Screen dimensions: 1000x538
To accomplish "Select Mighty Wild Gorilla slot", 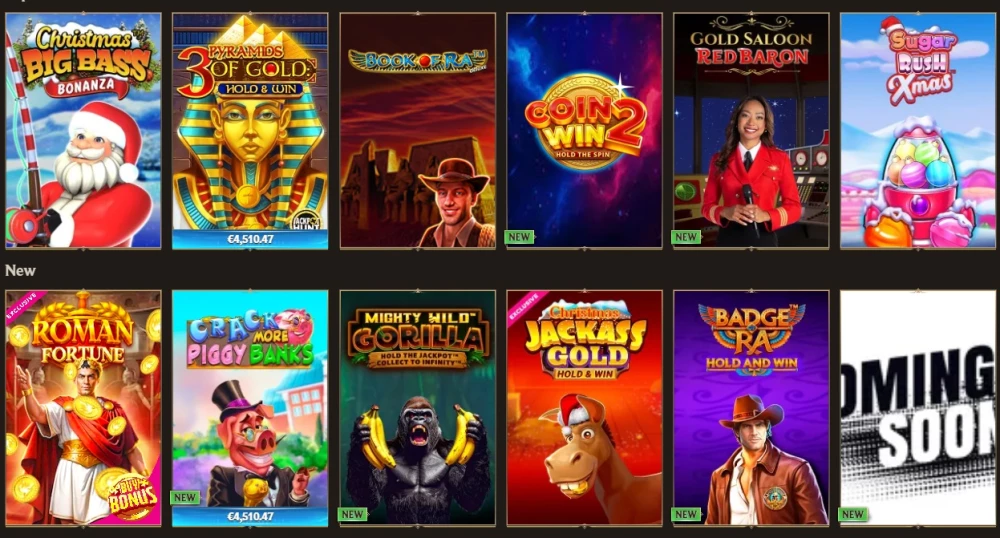I will point(418,408).
